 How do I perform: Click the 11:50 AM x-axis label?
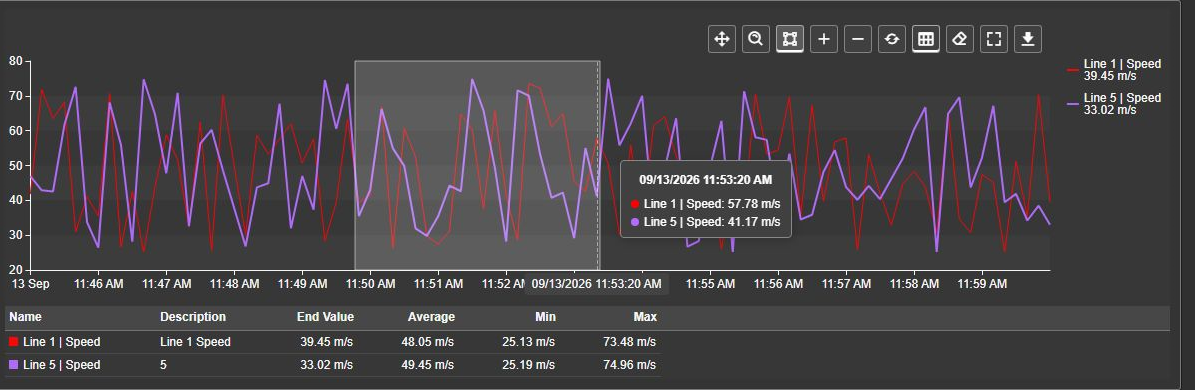[x=370, y=284]
